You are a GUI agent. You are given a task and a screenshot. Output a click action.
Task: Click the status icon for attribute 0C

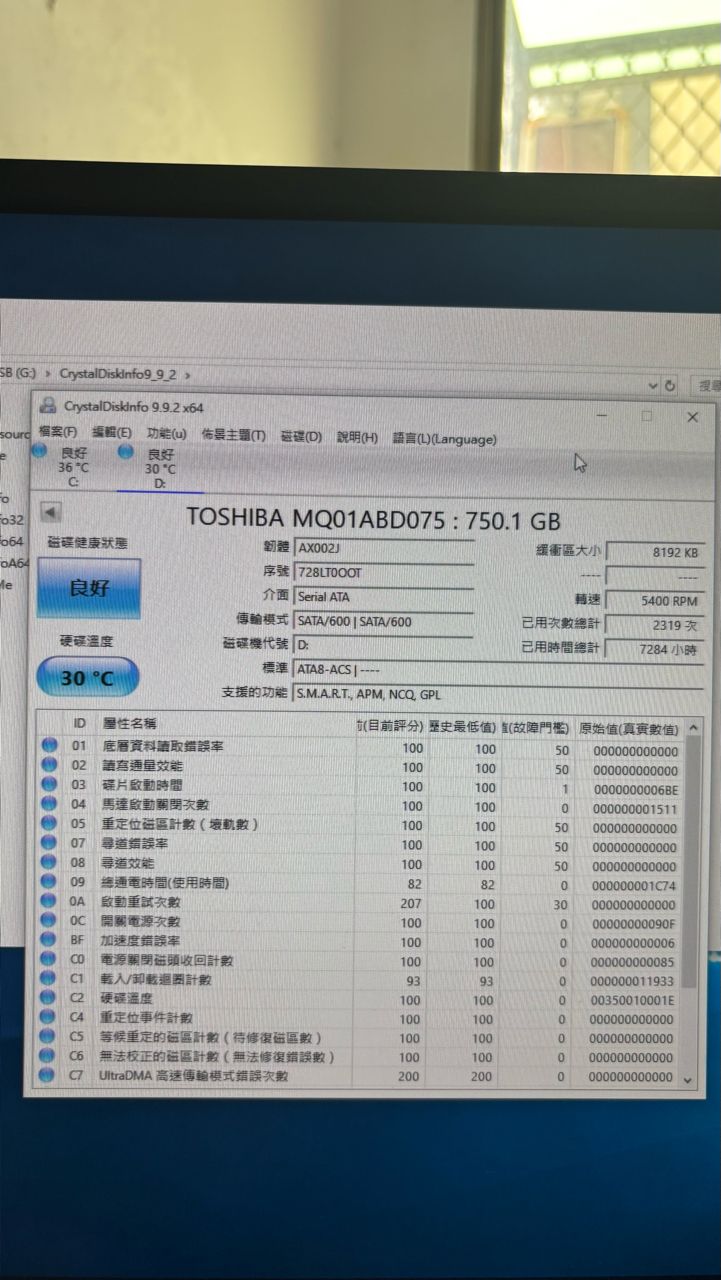49,921
